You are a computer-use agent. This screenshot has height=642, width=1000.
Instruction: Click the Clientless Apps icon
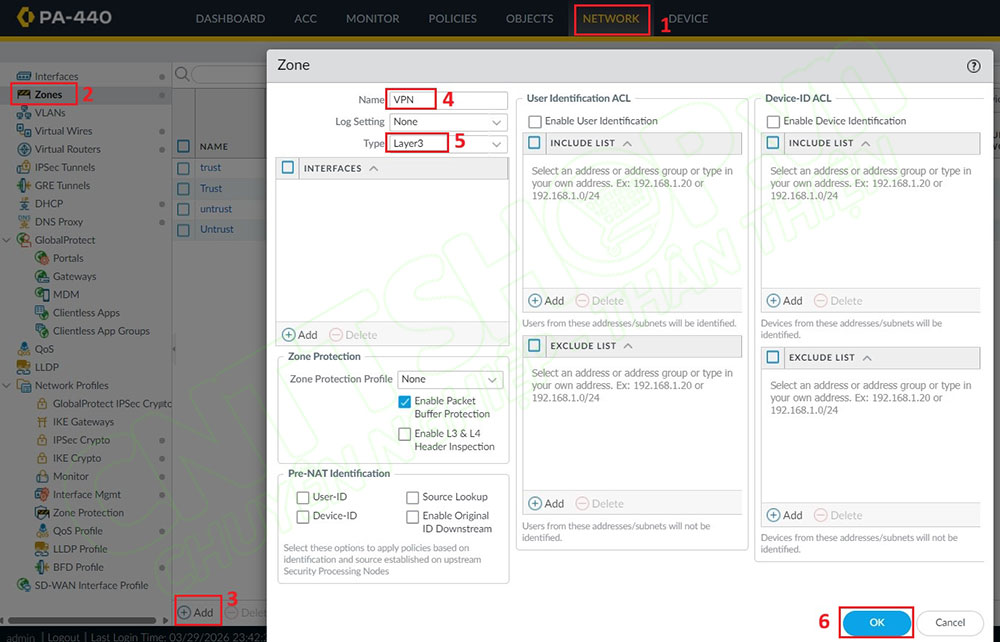coord(42,312)
